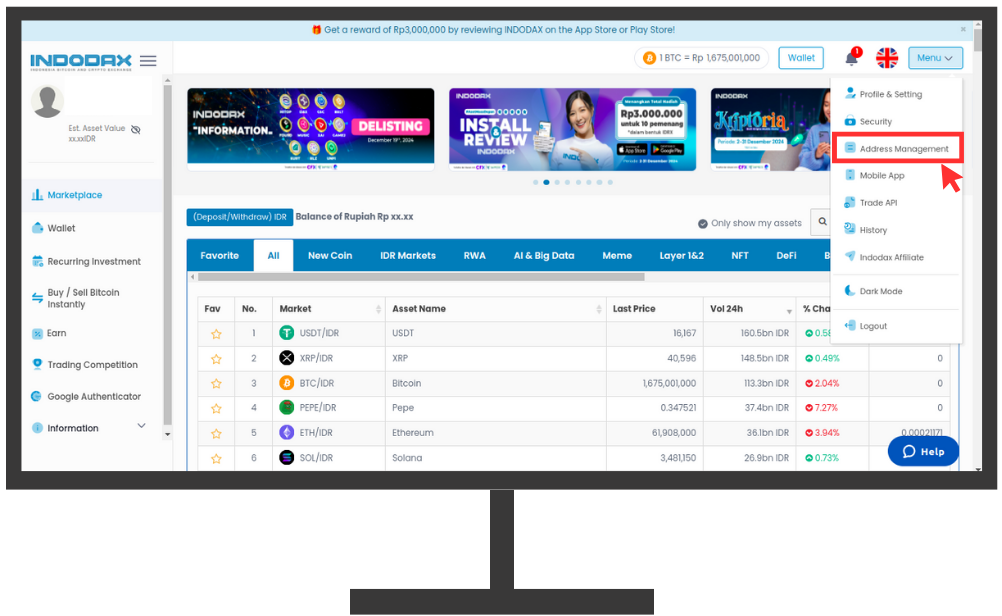Expand the Information sidebar section
Image resolution: width=1002 pixels, height=616 pixels.
[89, 427]
